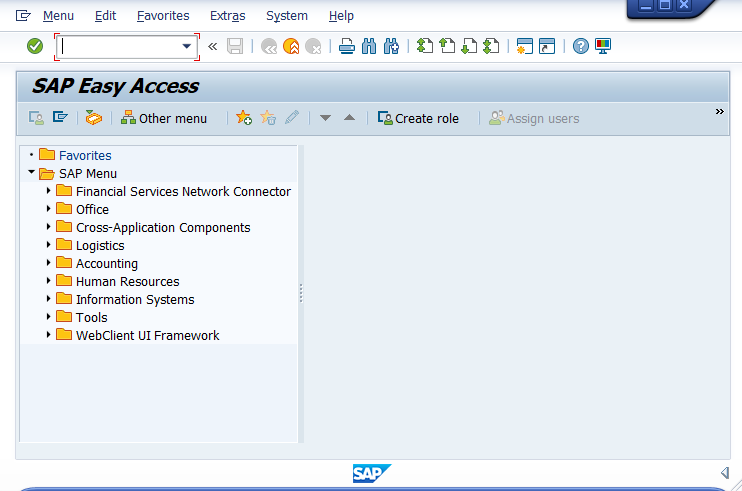
Task: Click the Back navigation icon
Action: [x=269, y=46]
